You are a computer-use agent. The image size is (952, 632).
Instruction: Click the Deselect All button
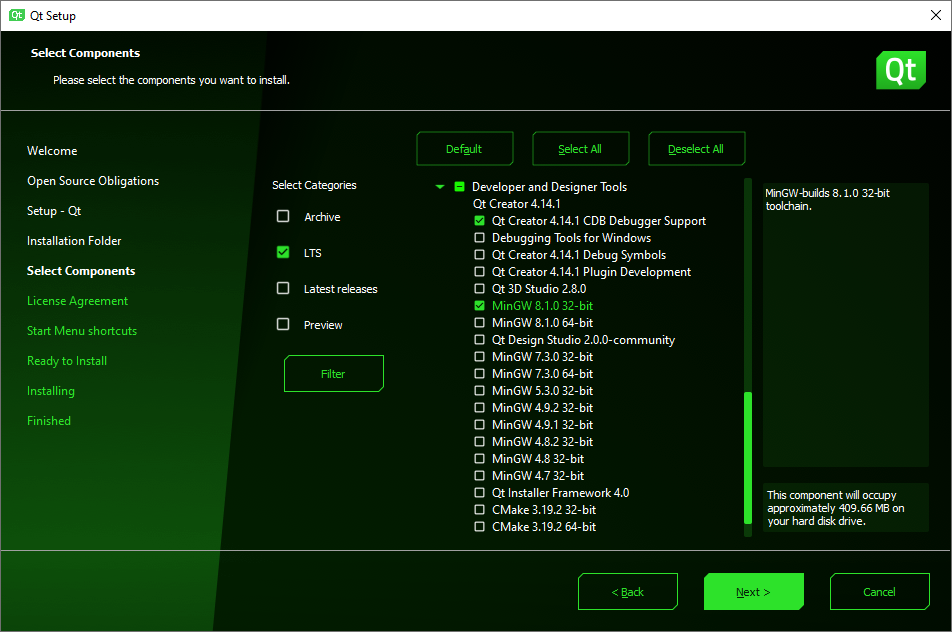click(x=696, y=149)
